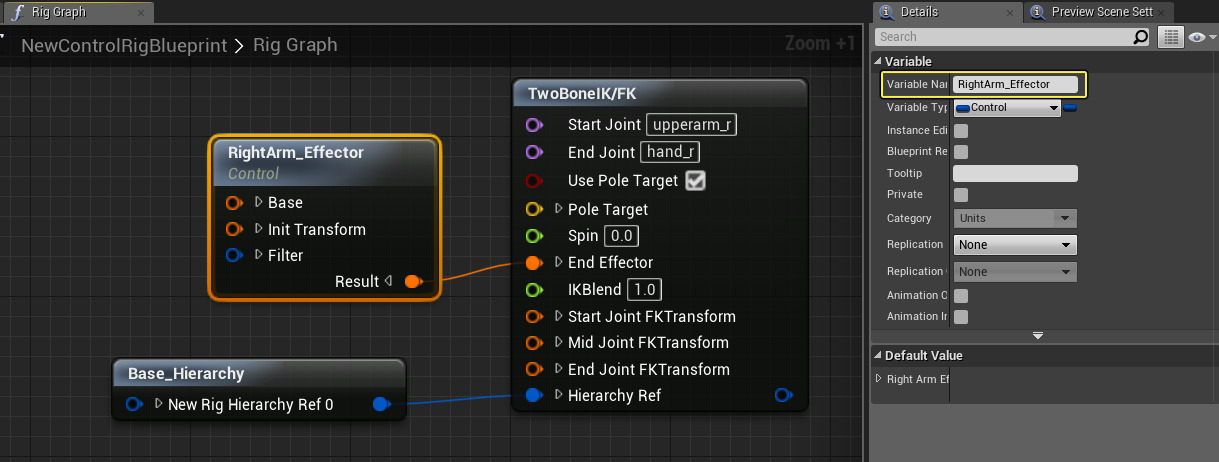Expand the Right Arm Ef default value row
This screenshot has height=462, width=1219.
coord(879,379)
